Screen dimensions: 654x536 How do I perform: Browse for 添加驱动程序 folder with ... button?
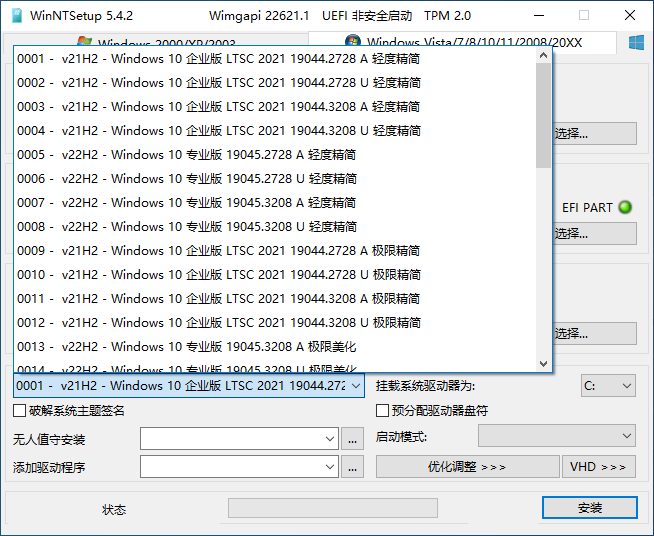point(352,467)
